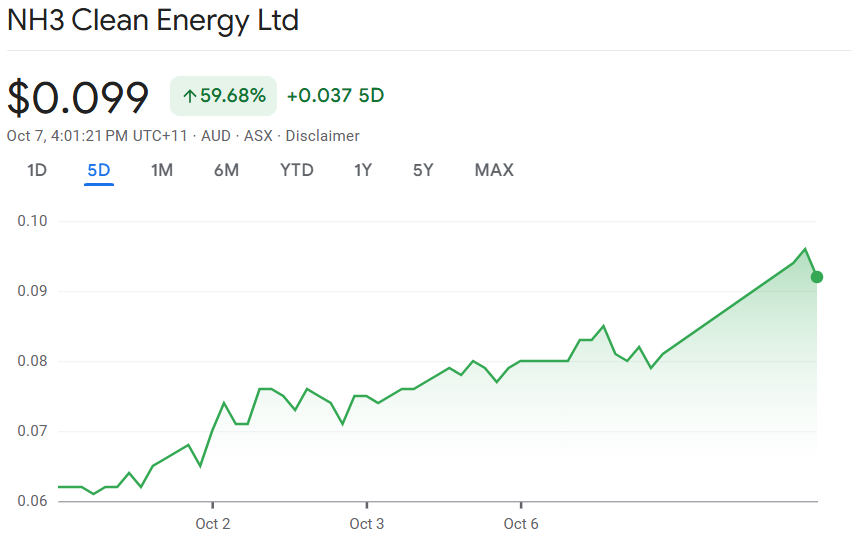Show the YTD price chart

(x=297, y=170)
